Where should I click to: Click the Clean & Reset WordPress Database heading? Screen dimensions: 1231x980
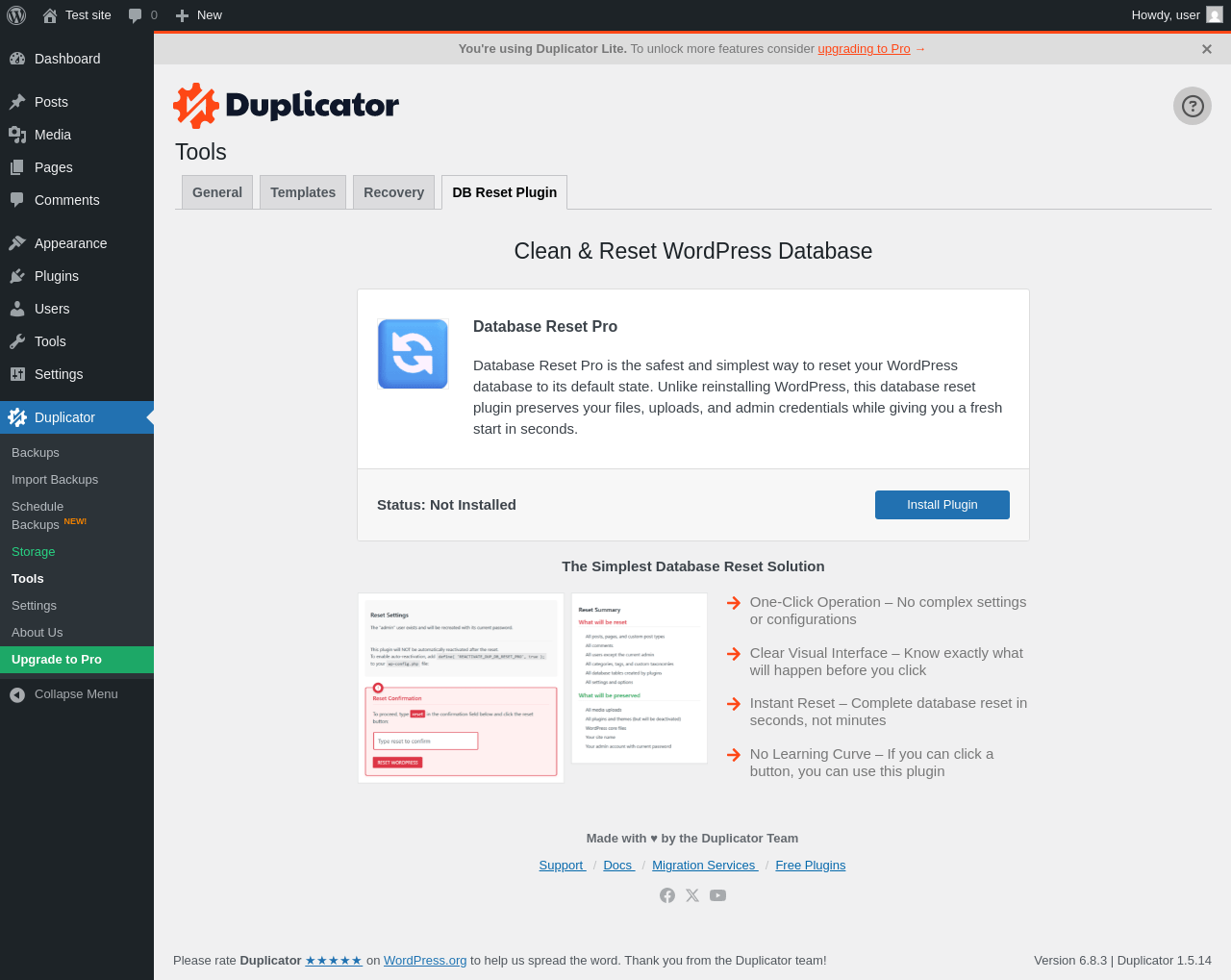tap(693, 251)
